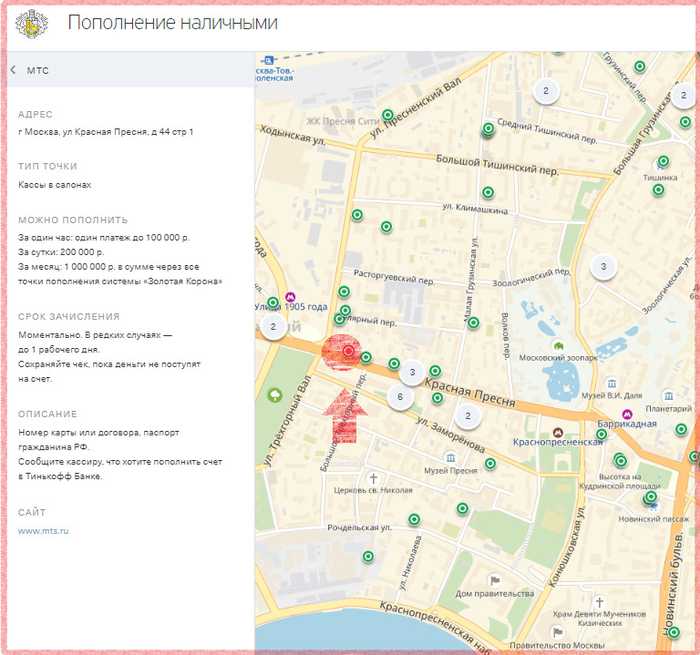Open the cluster of 2 points near Грузинский пер.
The height and width of the screenshot is (655, 700).
546,91
